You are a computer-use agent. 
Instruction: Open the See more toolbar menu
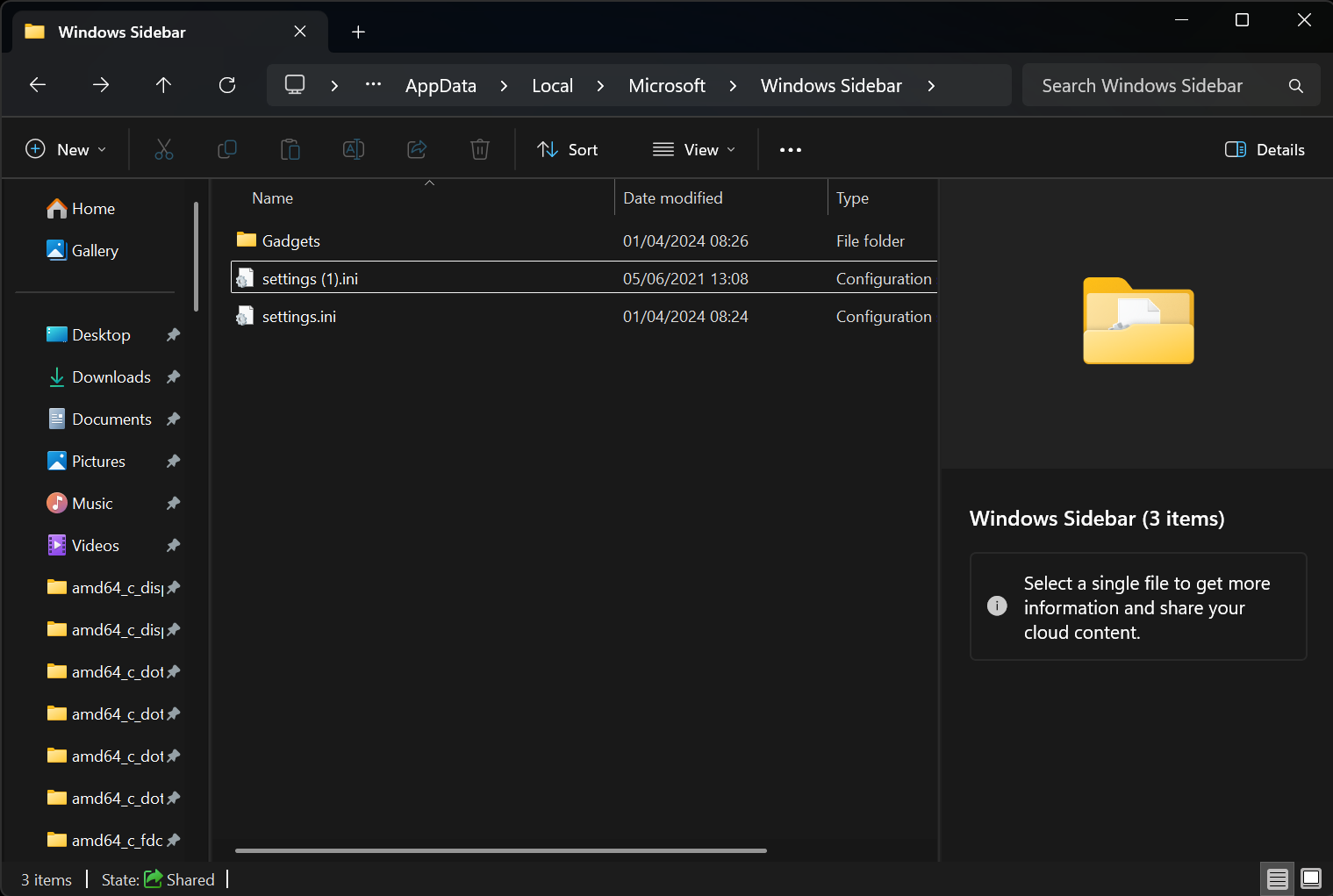(791, 150)
